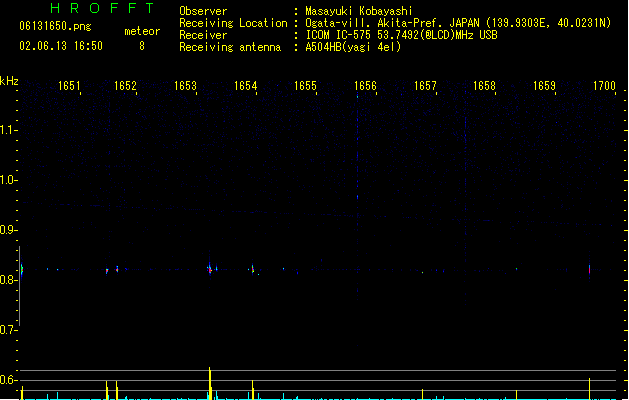Click the 1651 time marker
The width and height of the screenshot is (629, 400).
click(69, 86)
